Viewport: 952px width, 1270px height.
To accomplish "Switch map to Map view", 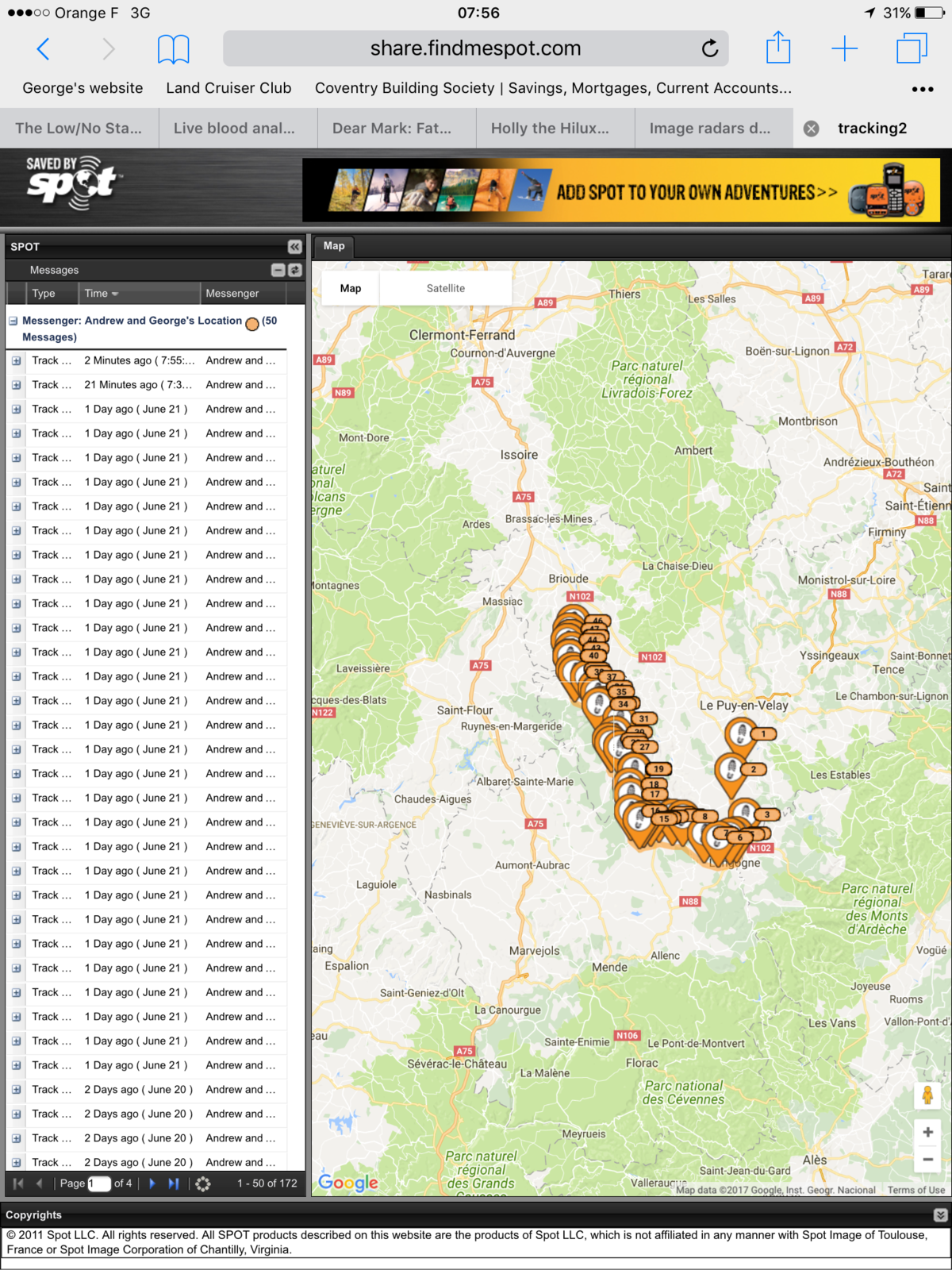I will click(x=351, y=288).
